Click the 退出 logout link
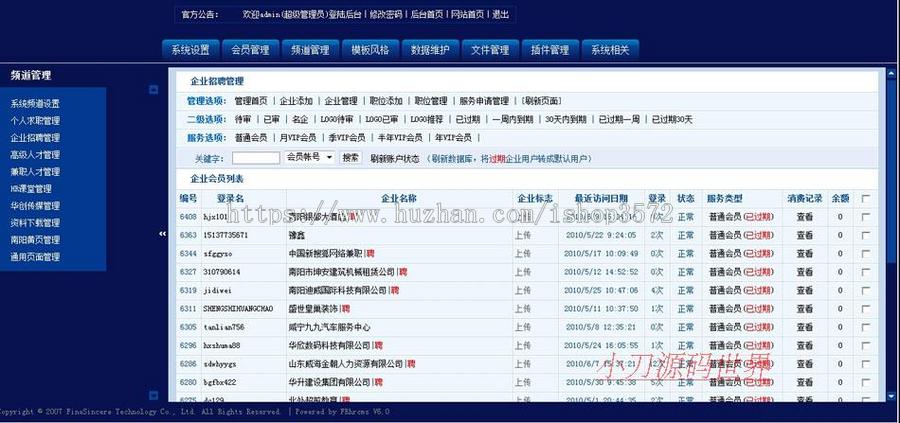The height and width of the screenshot is (423, 900). (501, 14)
